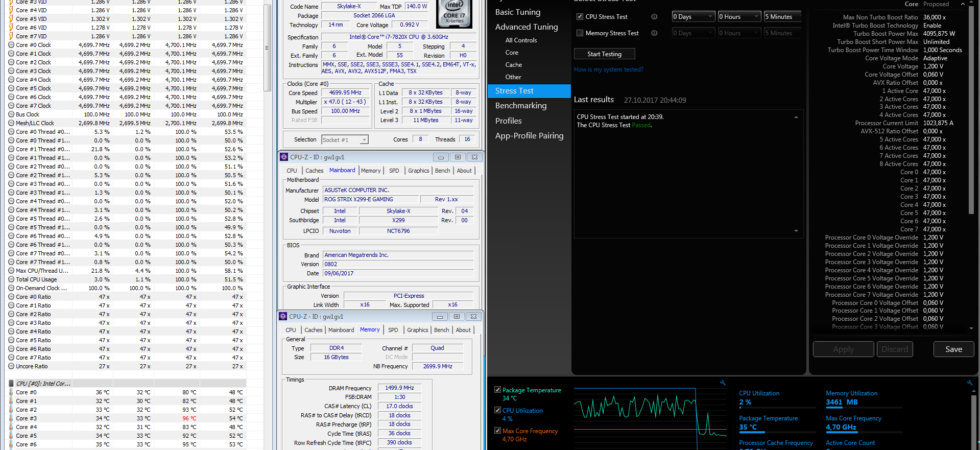Click the icon of the Uncore Ratio row
Image resolution: width=980 pixels, height=450 pixels.
point(11,366)
